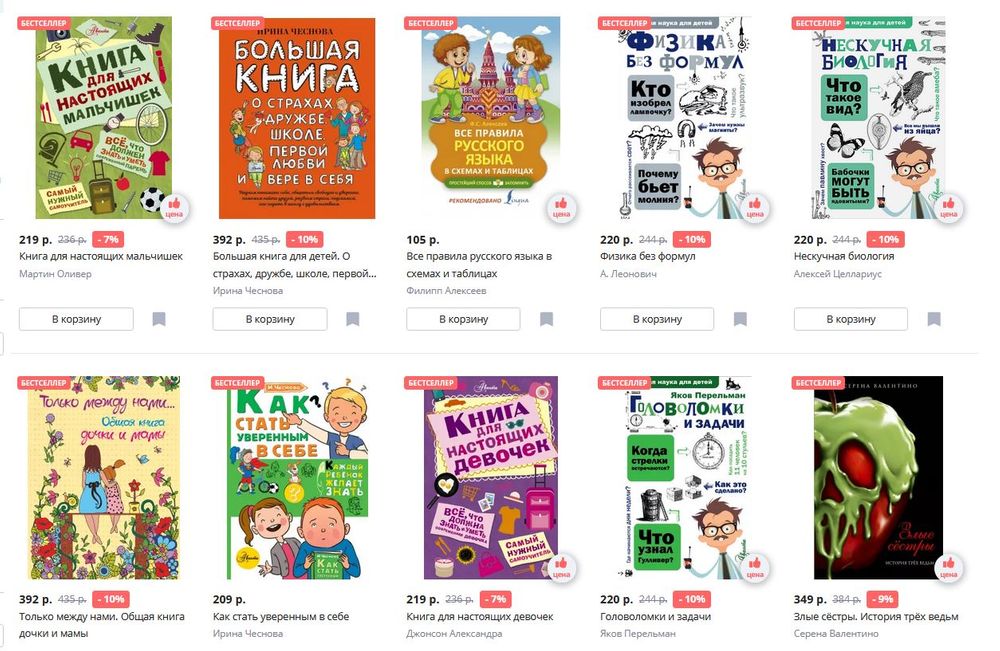Add Нескучная биология to cart
The height and width of the screenshot is (651, 1000).
pos(851,319)
